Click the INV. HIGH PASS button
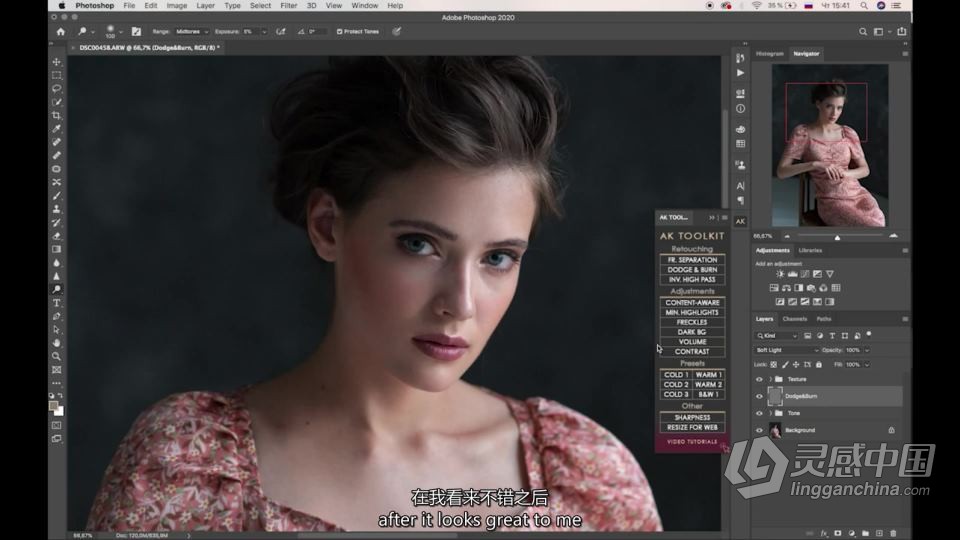This screenshot has height=540, width=960. point(692,280)
